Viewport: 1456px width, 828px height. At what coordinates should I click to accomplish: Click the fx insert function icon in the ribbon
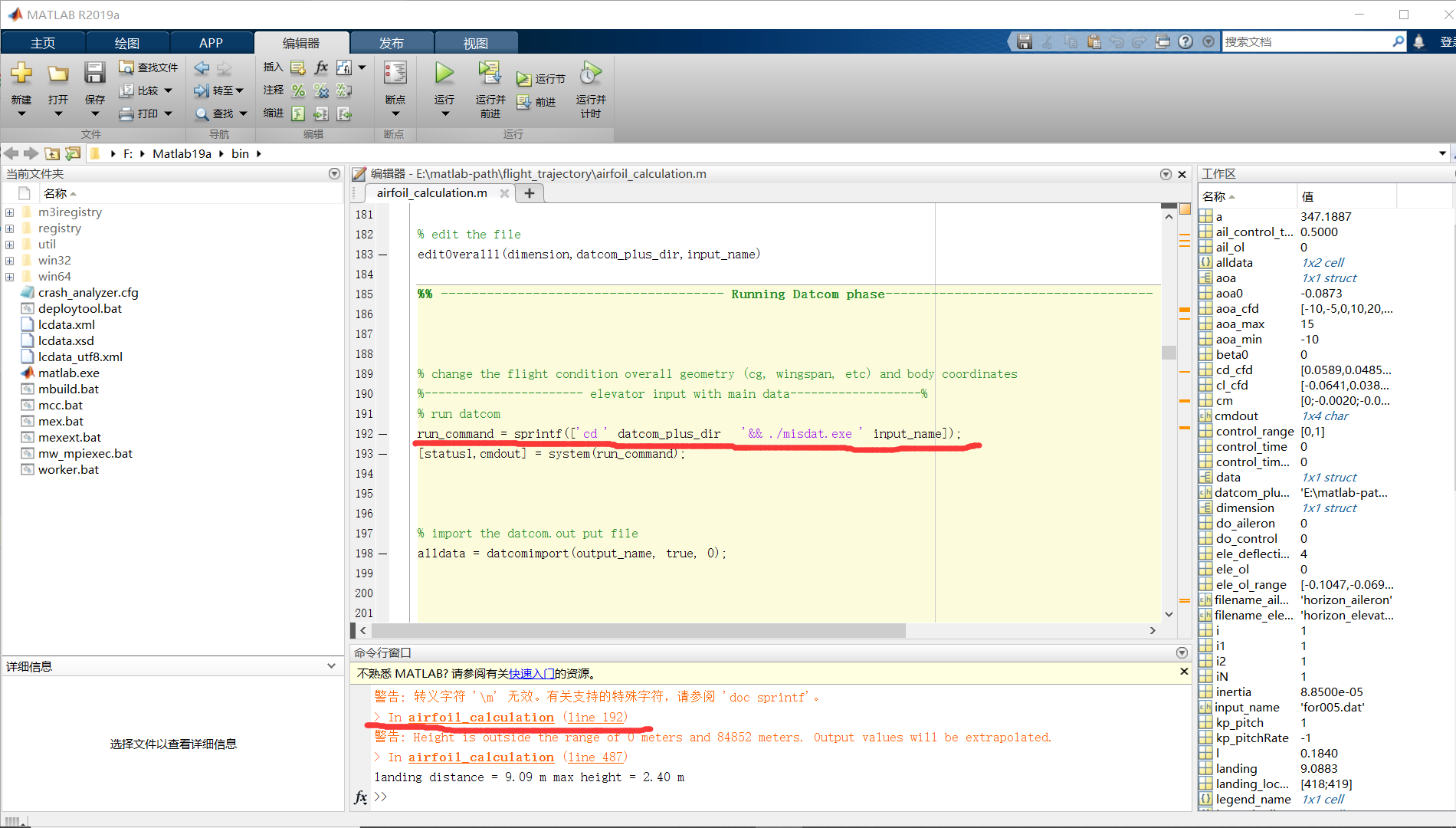tap(321, 67)
